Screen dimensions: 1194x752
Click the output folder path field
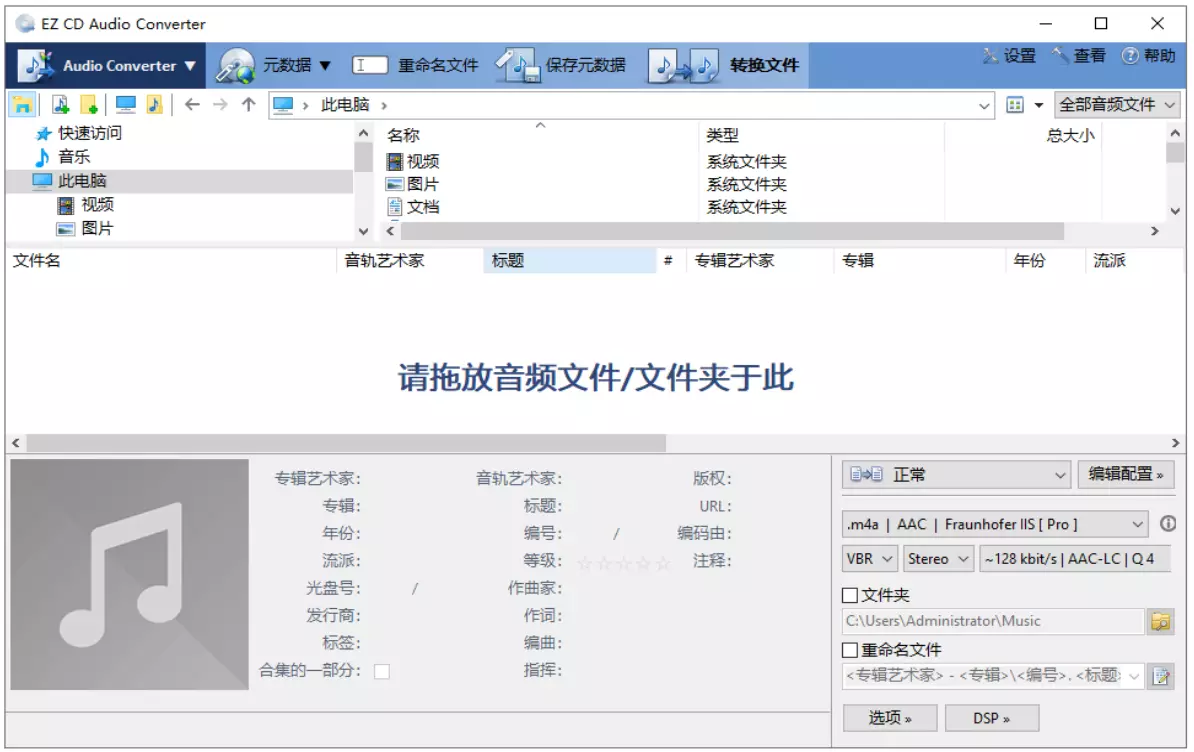(993, 621)
